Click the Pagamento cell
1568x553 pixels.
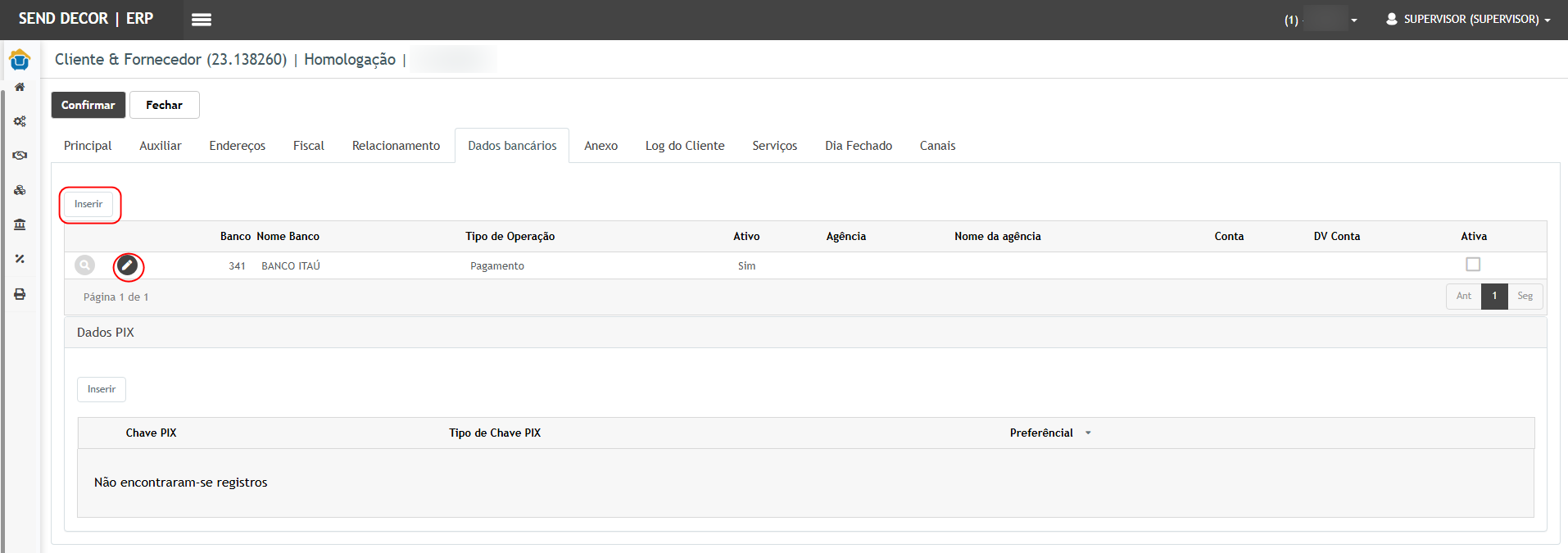tap(497, 266)
